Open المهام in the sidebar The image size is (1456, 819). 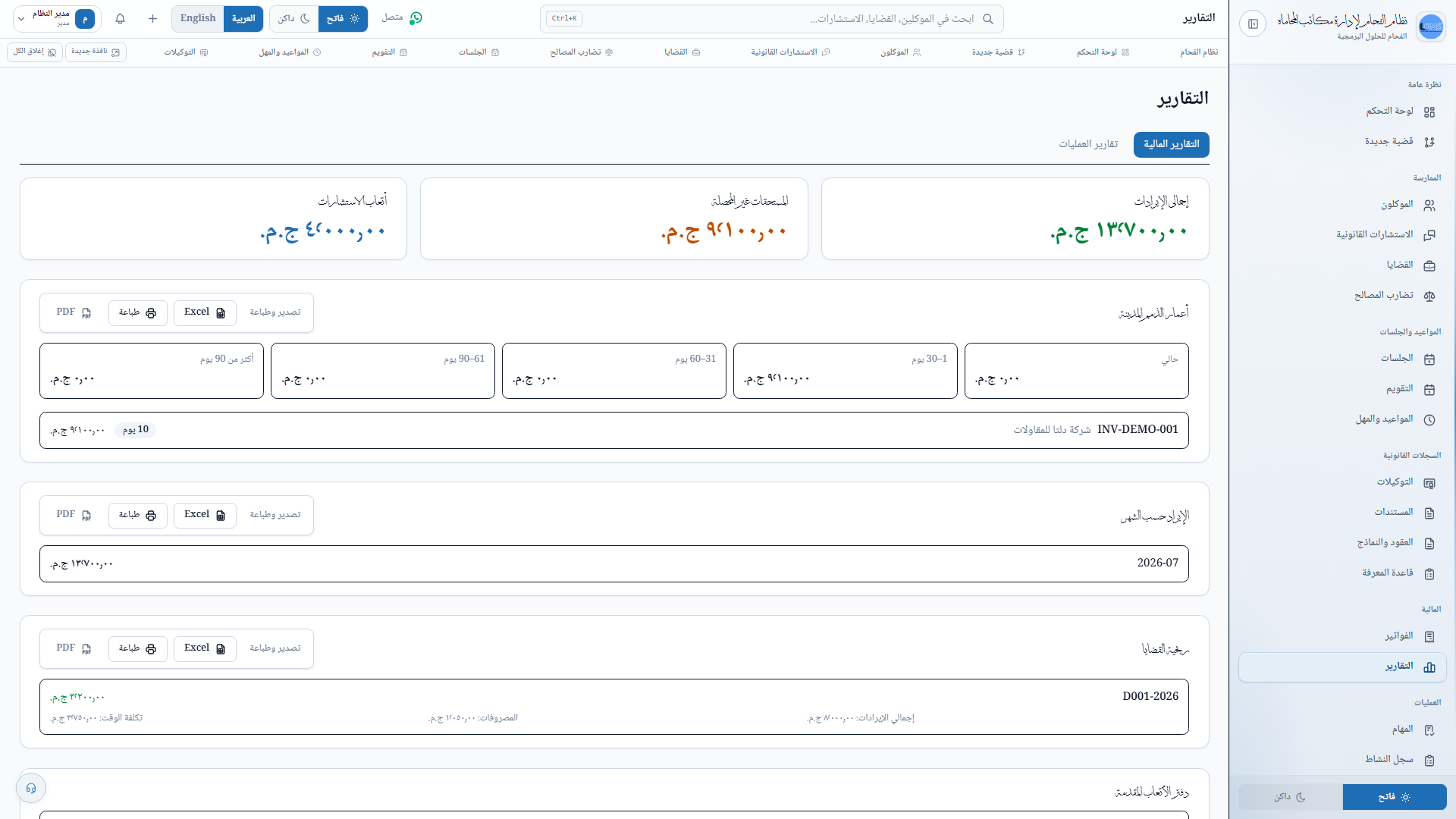pos(1342,730)
